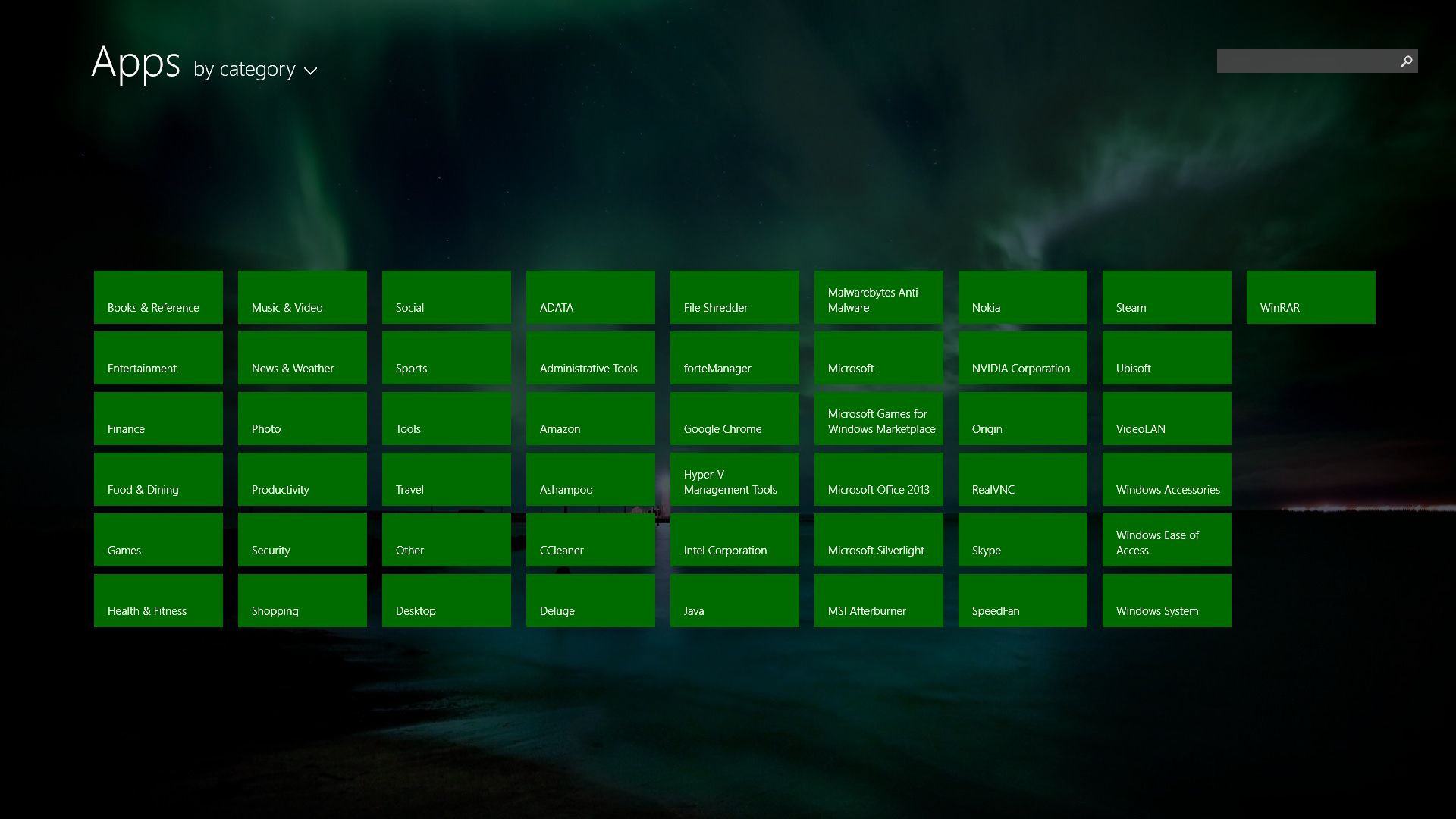Screen dimensions: 1456x819
Task: Select the Ashampoo group tile
Action: (591, 479)
